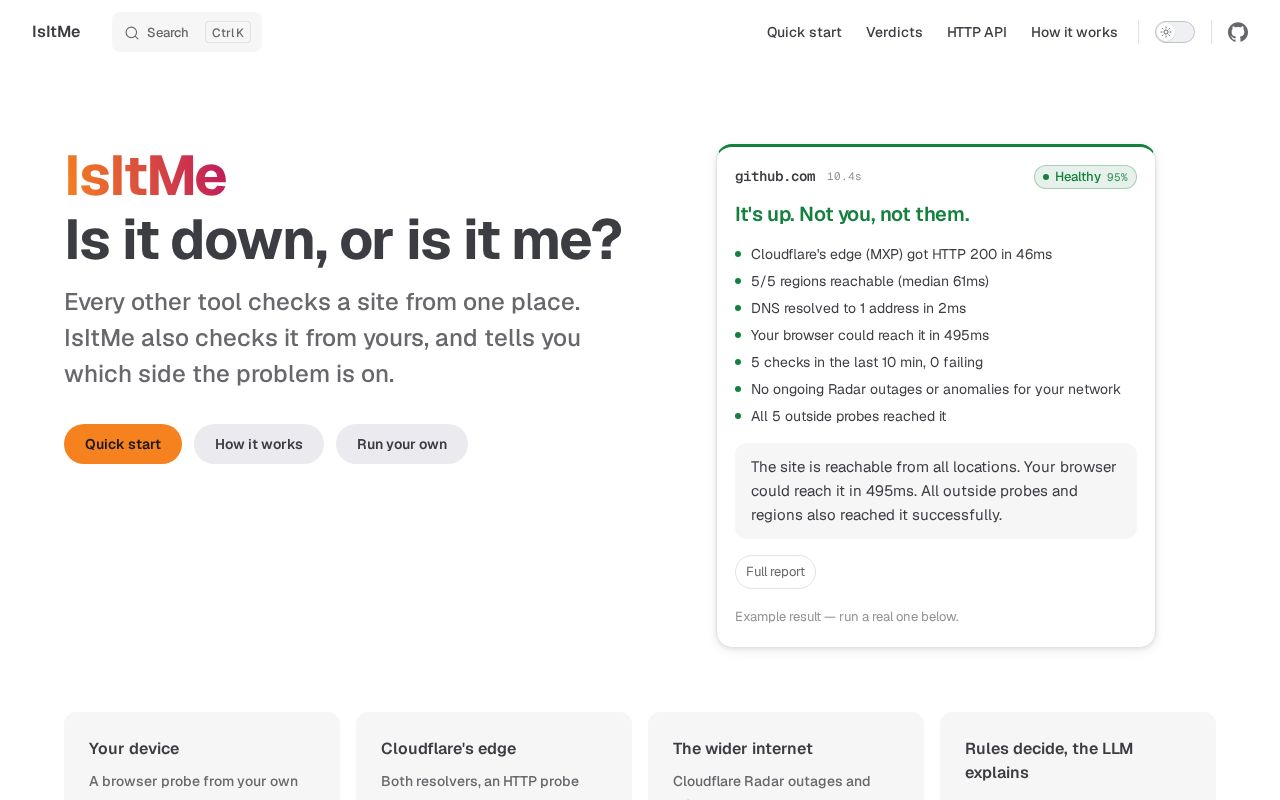Image resolution: width=1280 pixels, height=800 pixels.
Task: Click the 10.4s duration next to github.com
Action: click(844, 177)
